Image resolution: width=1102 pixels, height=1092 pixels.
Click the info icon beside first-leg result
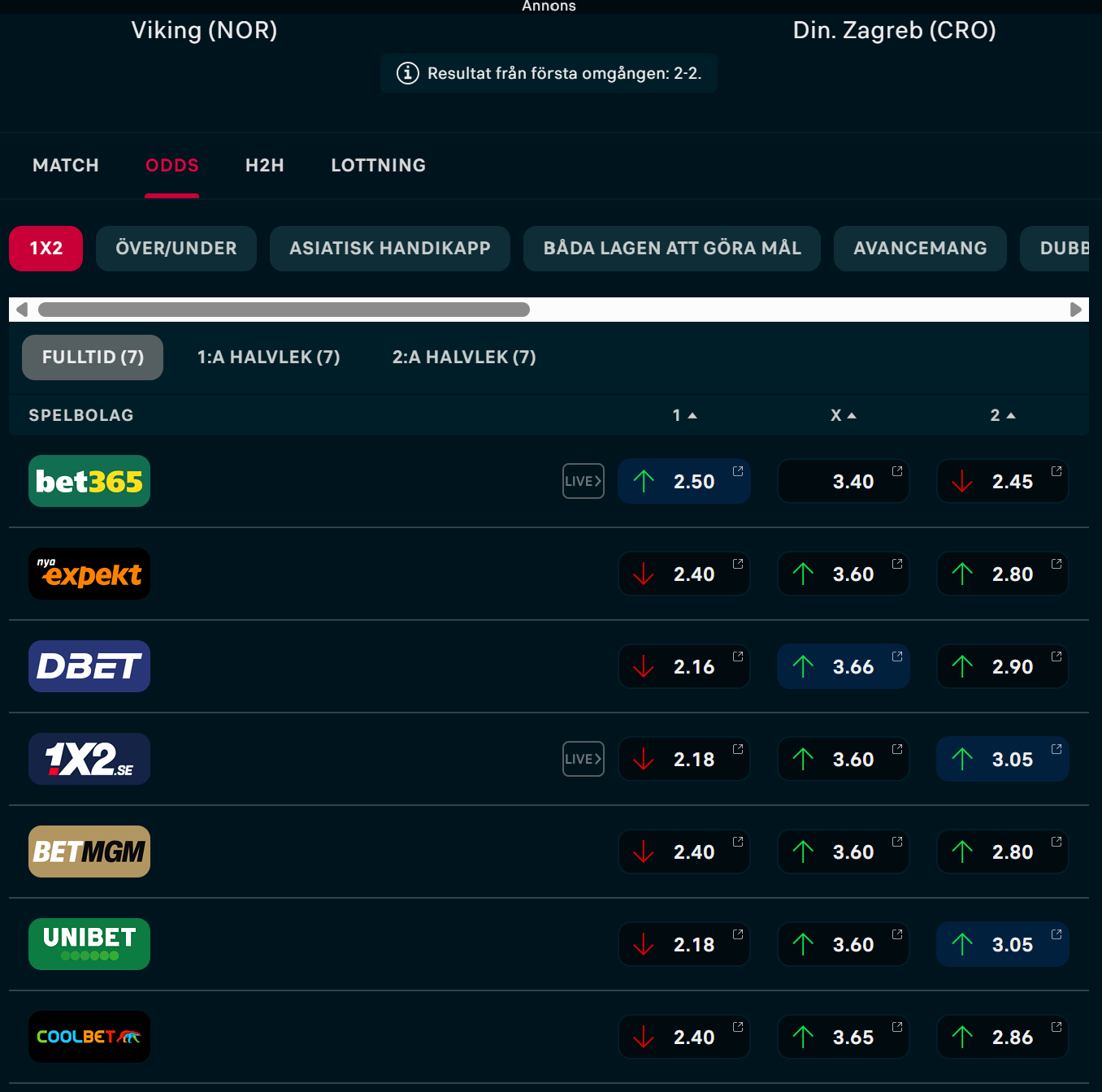408,73
